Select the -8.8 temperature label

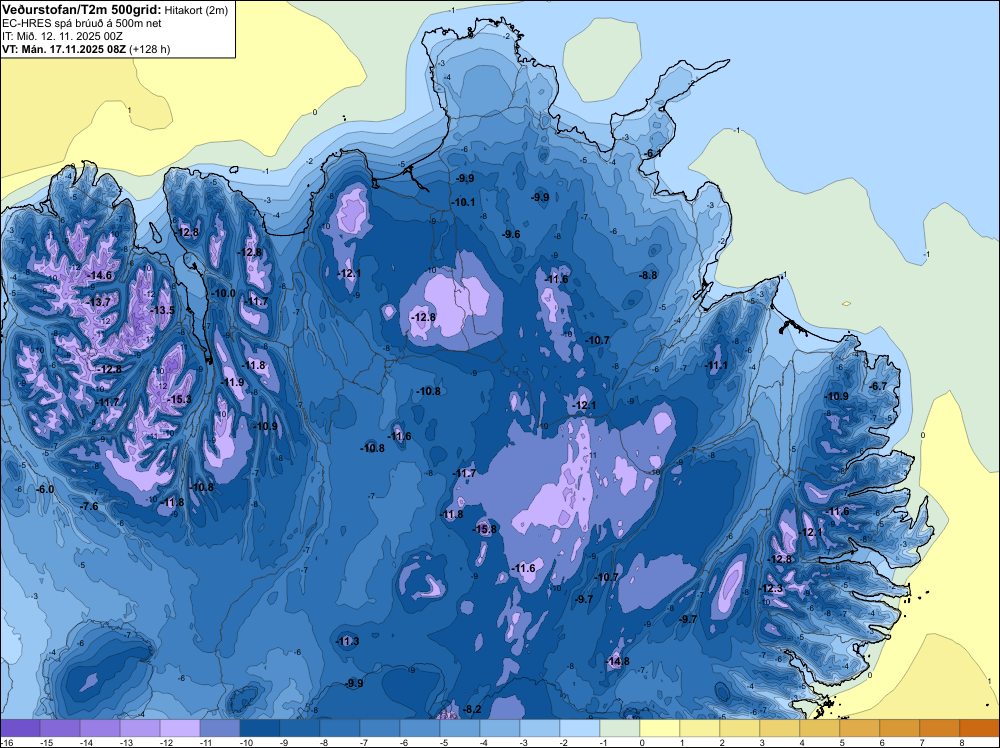pyautogui.click(x=648, y=275)
